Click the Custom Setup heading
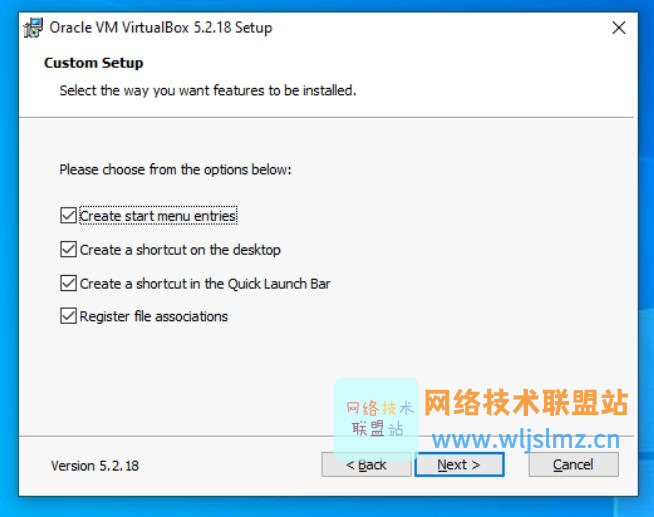The height and width of the screenshot is (517, 654). pyautogui.click(x=93, y=63)
